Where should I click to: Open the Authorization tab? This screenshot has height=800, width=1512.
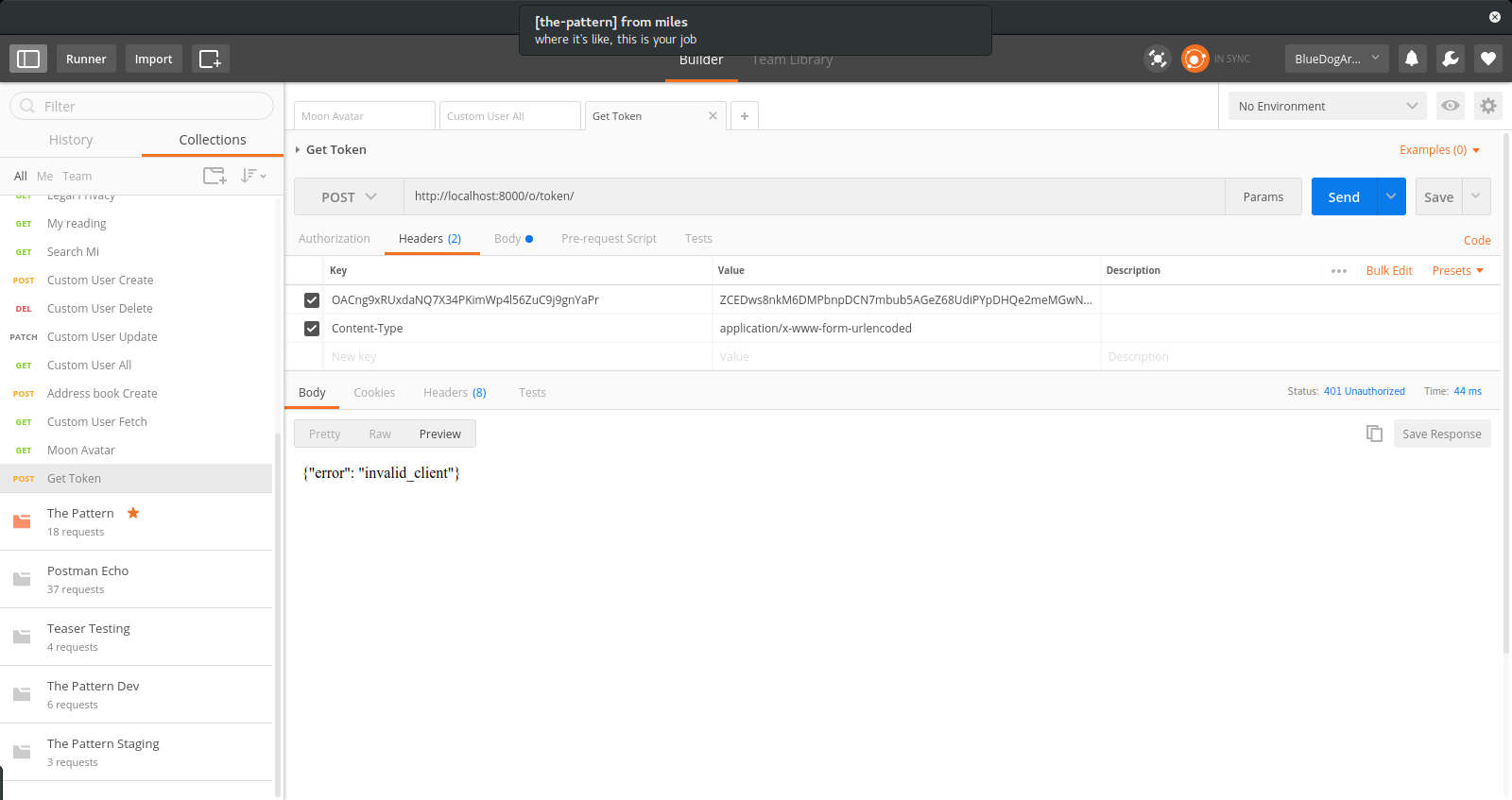tap(335, 239)
